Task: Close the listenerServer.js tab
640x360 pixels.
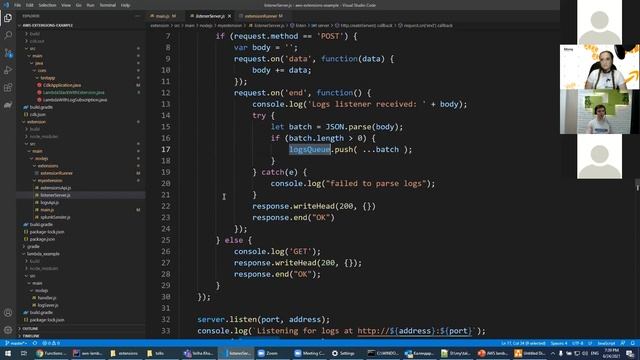Action: [x=229, y=16]
